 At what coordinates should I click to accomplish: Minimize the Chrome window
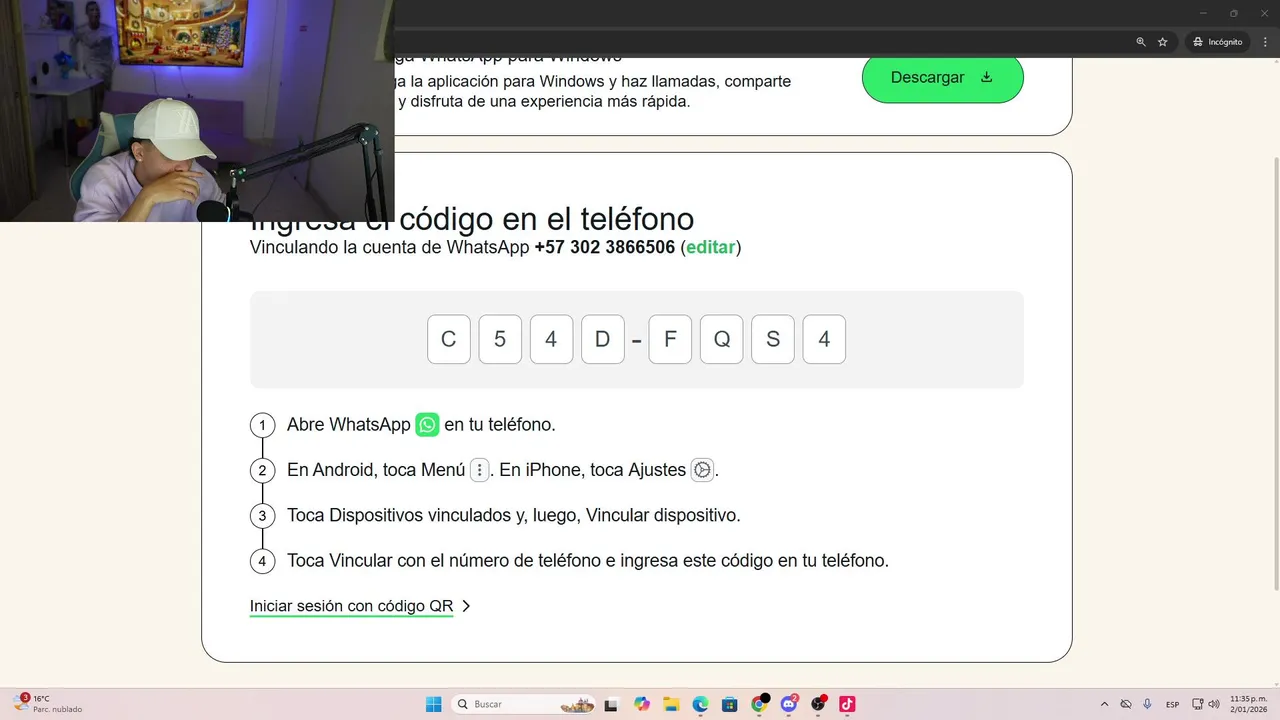click(1205, 13)
